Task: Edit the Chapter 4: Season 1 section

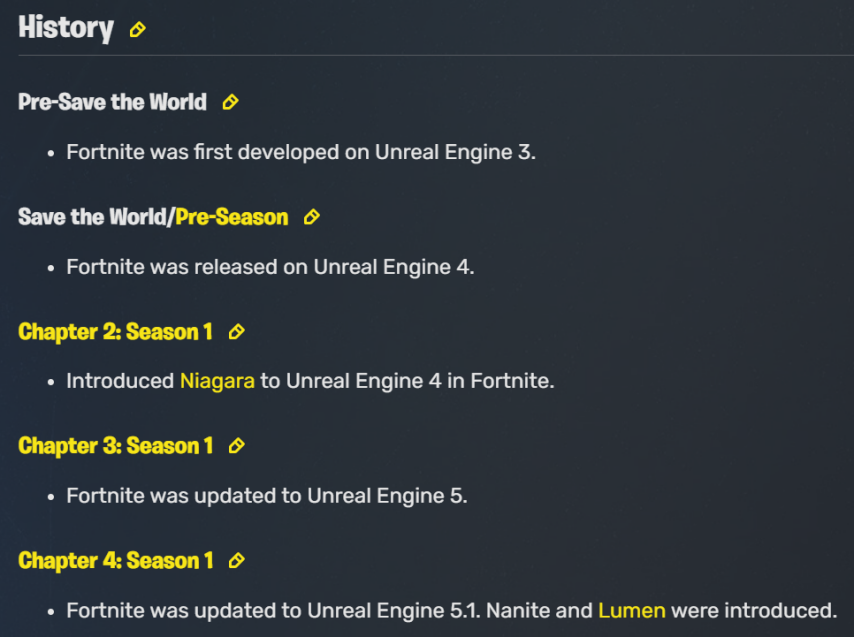Action: pyautogui.click(x=236, y=560)
